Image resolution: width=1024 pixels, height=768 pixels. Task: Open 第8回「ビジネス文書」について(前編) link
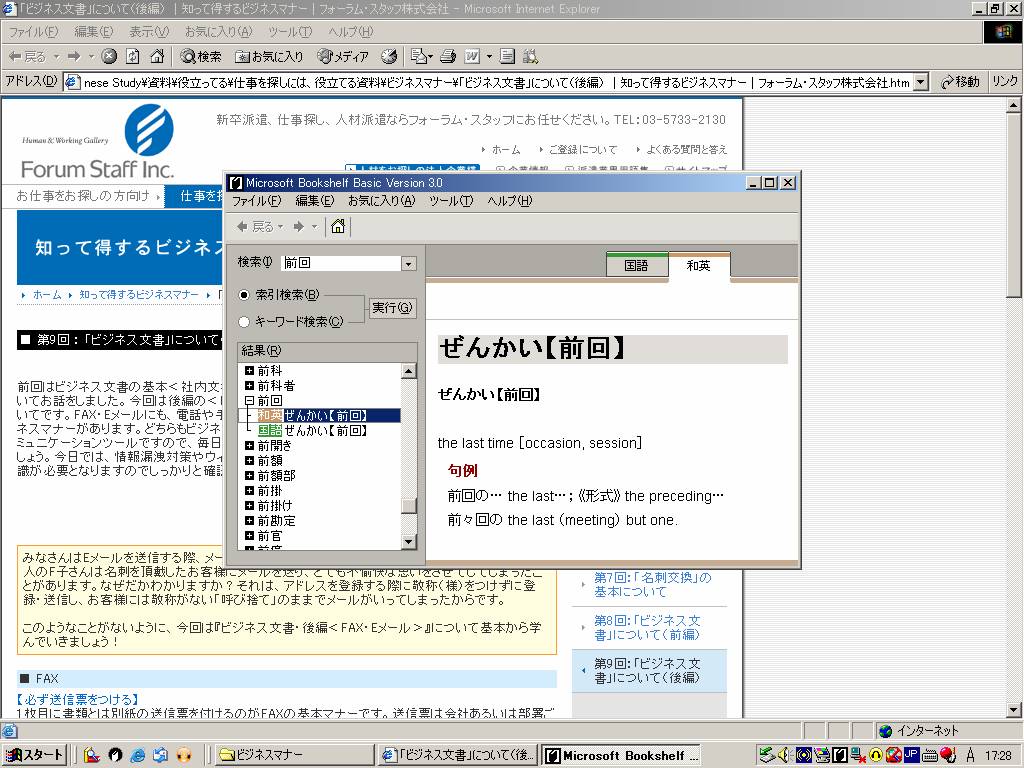[x=647, y=628]
